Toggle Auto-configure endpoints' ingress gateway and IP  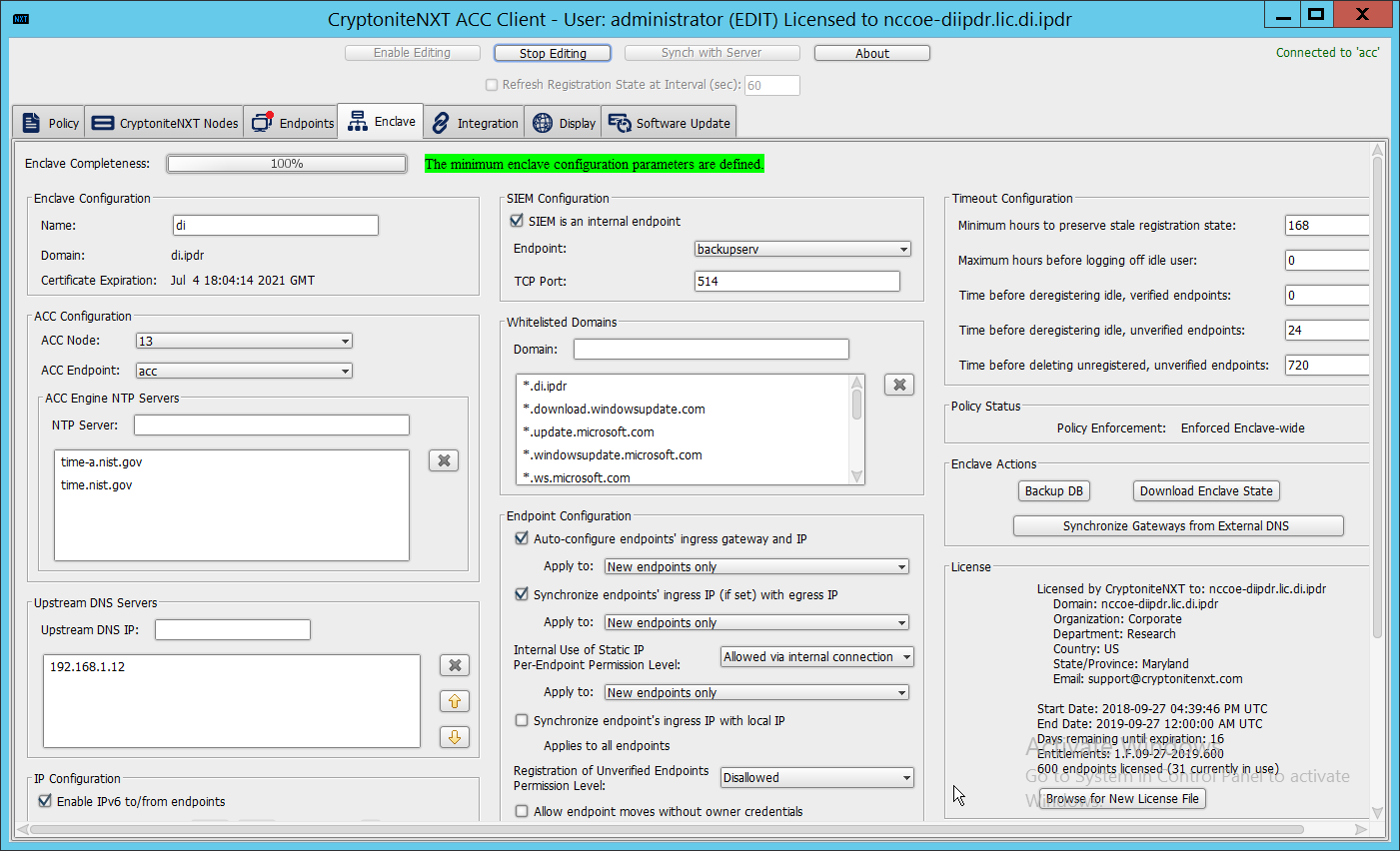521,538
